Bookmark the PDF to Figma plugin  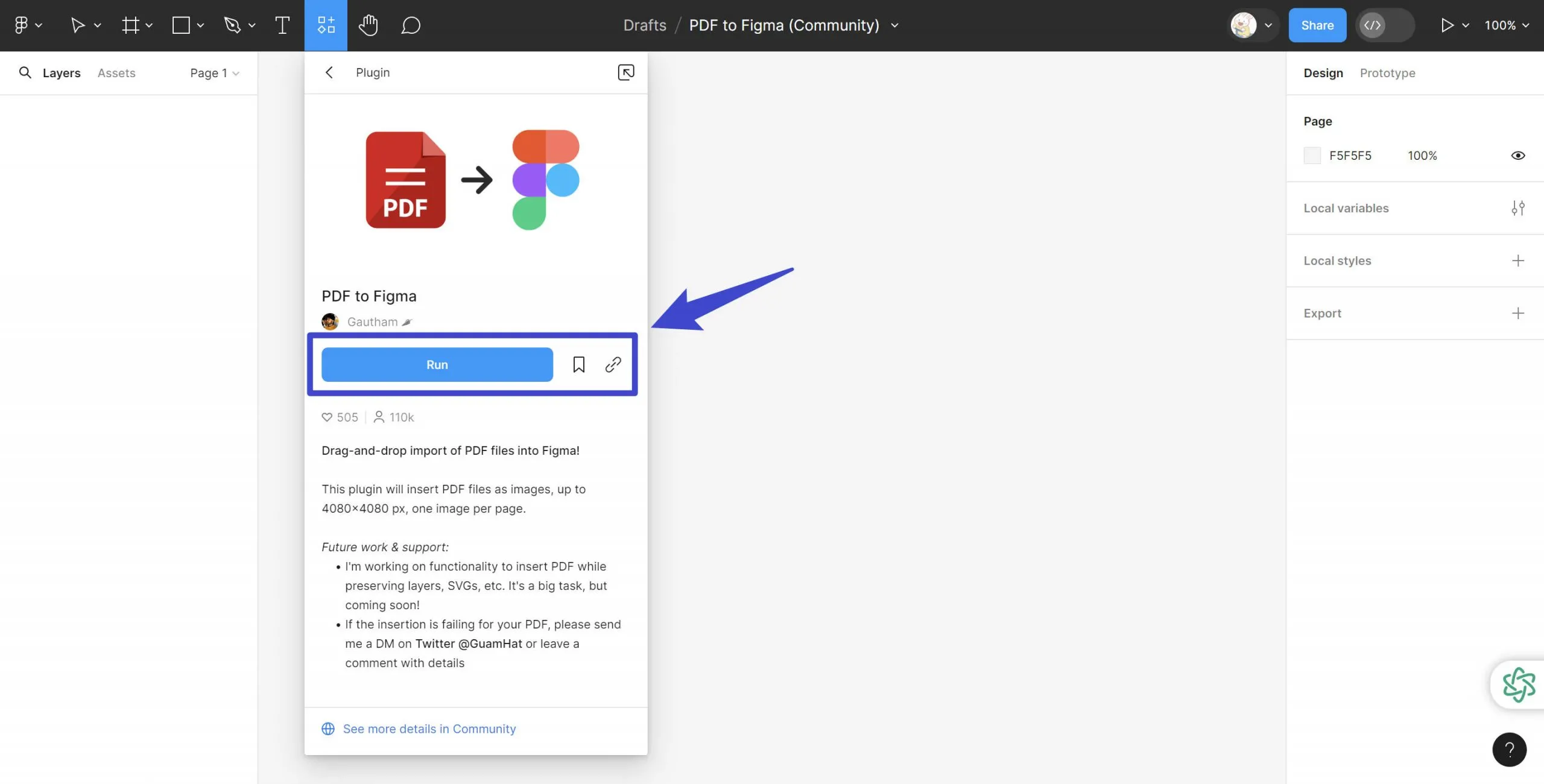578,364
